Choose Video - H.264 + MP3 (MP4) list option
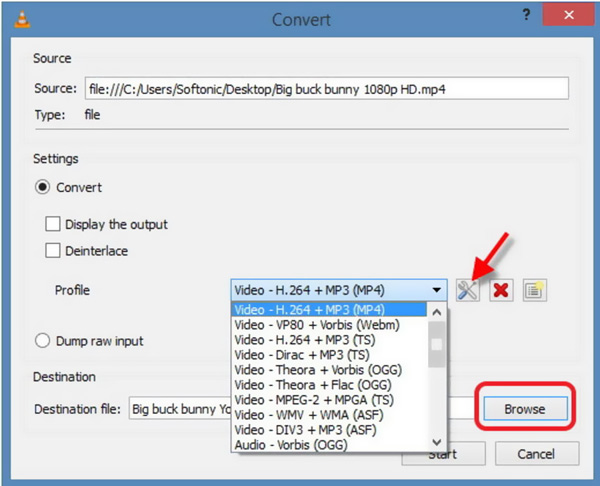Screen dimensions: 600x486 tap(329, 310)
